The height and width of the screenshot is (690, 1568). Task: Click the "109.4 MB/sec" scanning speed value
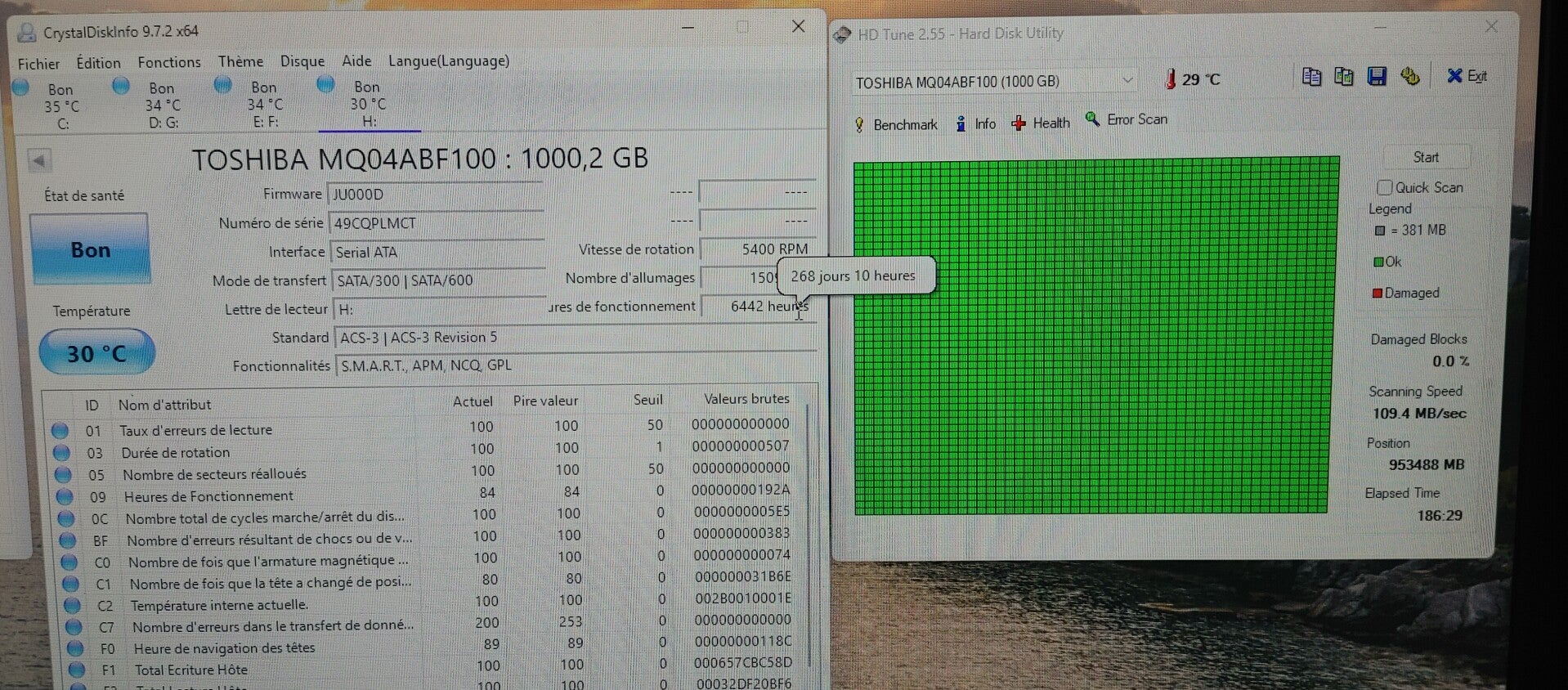(x=1419, y=413)
